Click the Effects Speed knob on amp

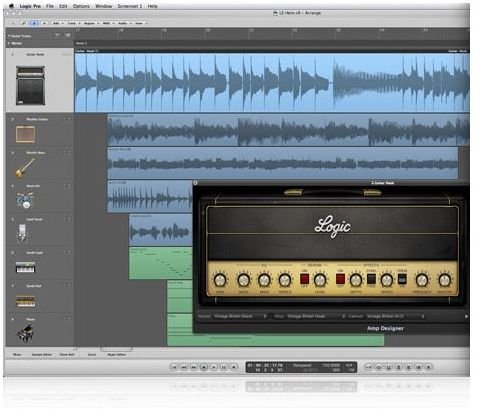coord(387,280)
